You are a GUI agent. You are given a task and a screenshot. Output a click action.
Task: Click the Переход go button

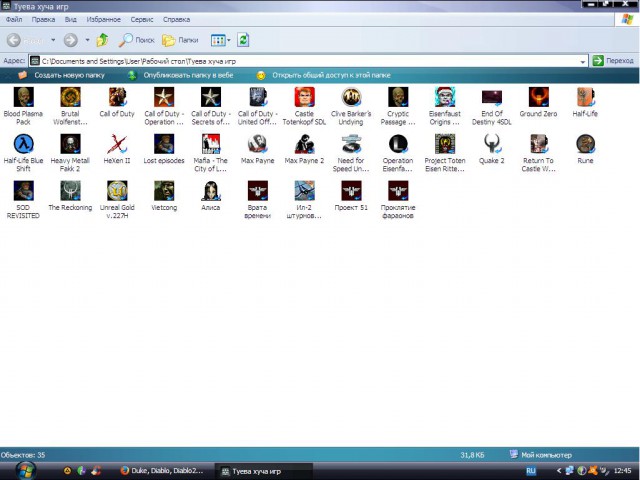(613, 61)
